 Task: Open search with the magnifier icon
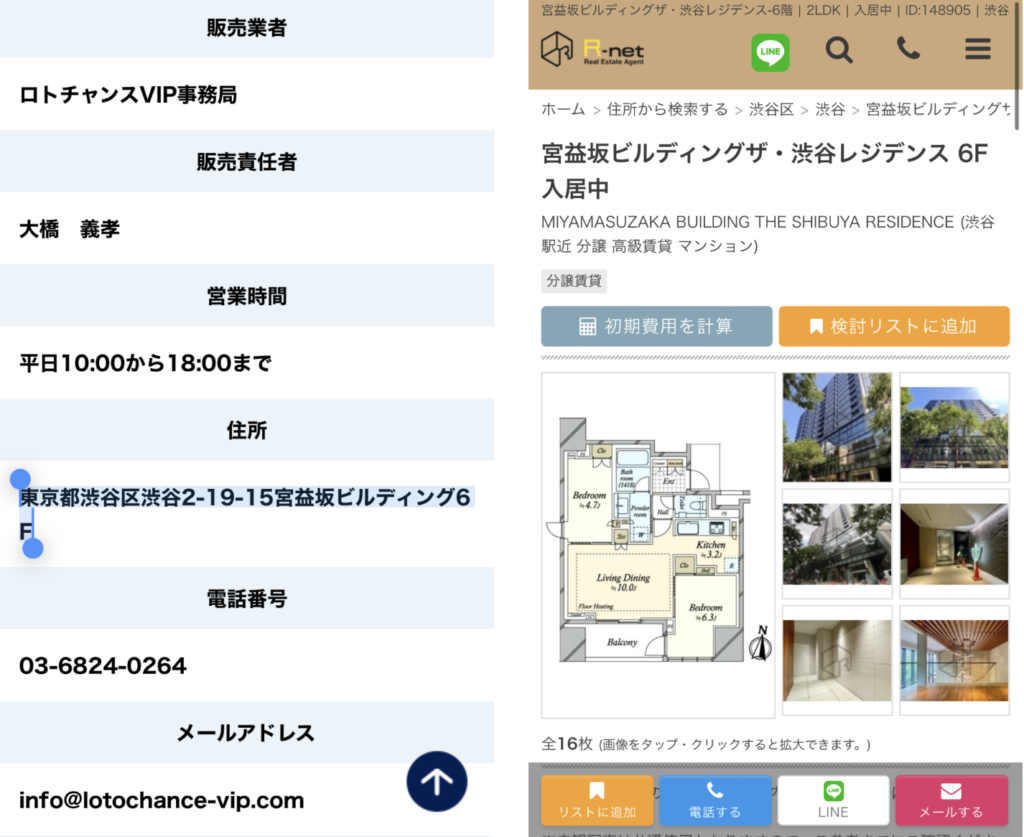click(x=839, y=49)
